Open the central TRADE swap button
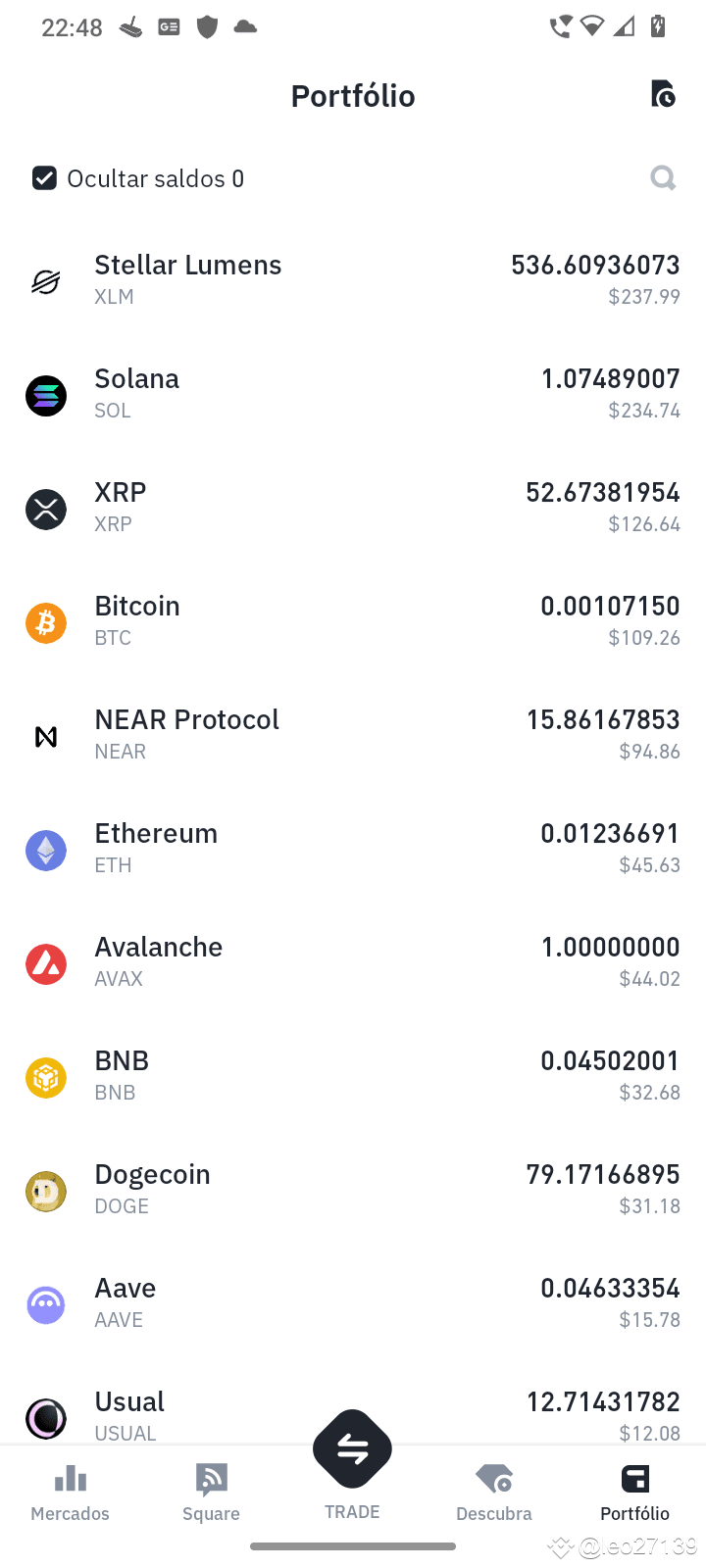The image size is (706, 1568). (x=353, y=1448)
